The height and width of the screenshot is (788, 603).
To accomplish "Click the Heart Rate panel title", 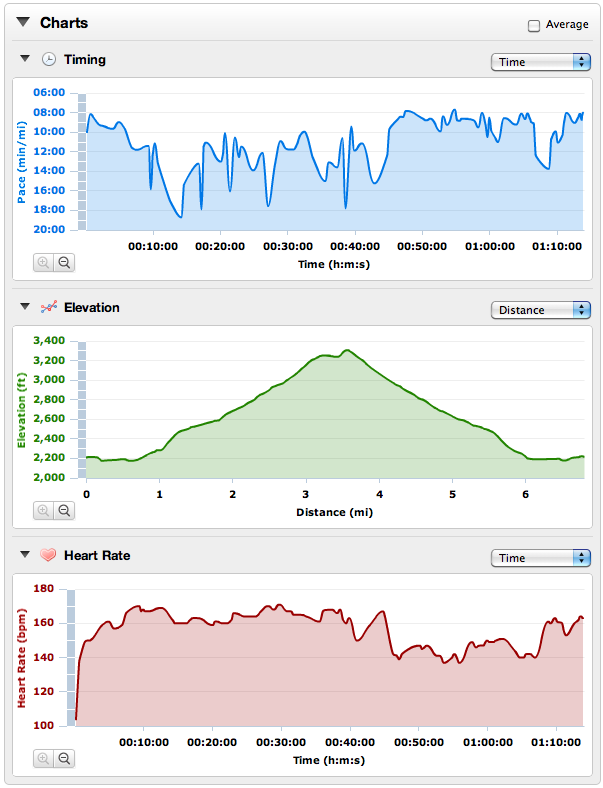I will (97, 555).
